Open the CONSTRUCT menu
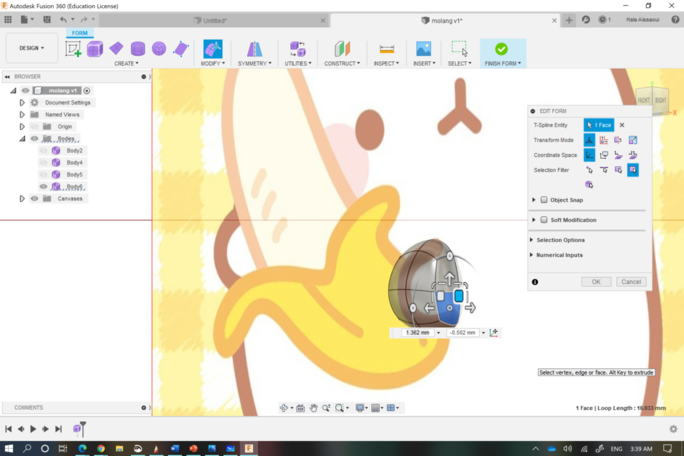 (x=342, y=64)
